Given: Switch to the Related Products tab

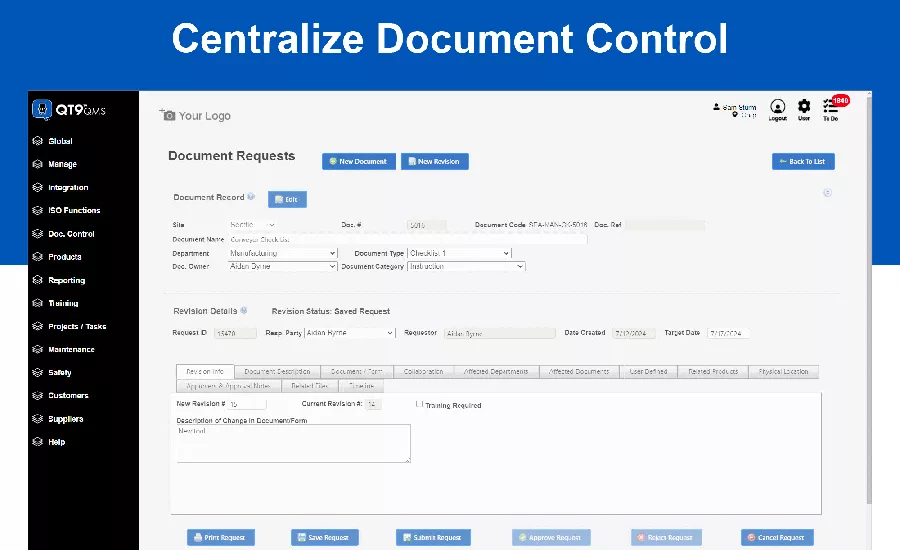Looking at the screenshot, I should (x=713, y=372).
